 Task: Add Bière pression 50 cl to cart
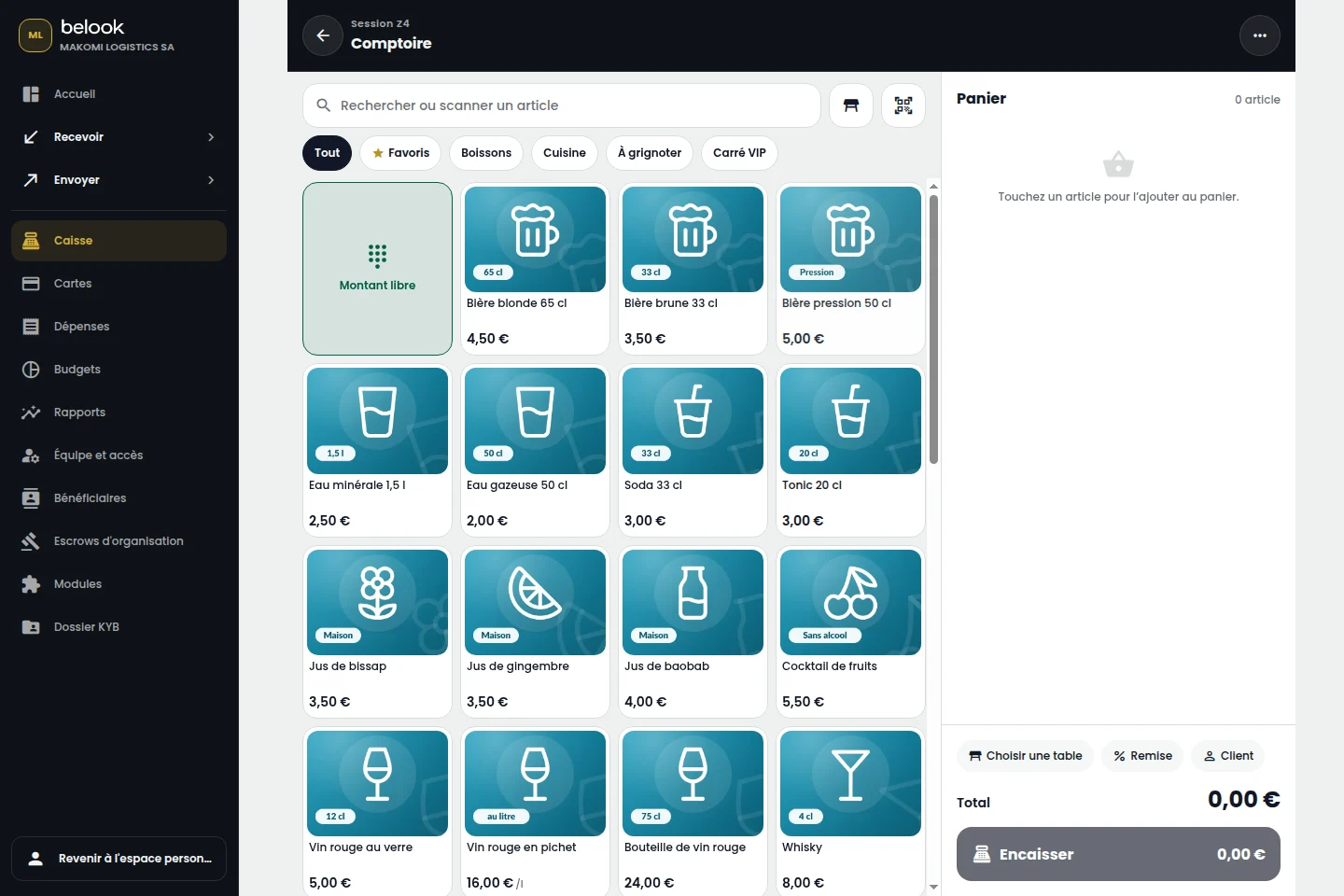point(850,269)
